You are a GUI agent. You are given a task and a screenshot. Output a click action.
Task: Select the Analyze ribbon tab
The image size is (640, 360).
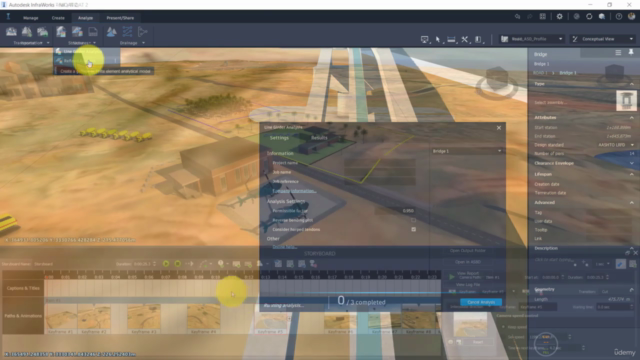click(85, 18)
